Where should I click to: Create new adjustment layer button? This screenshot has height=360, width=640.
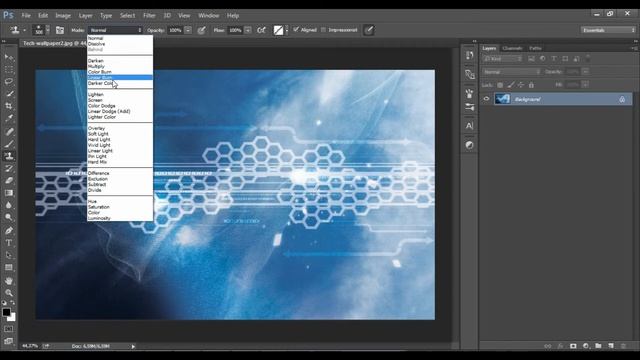586,346
